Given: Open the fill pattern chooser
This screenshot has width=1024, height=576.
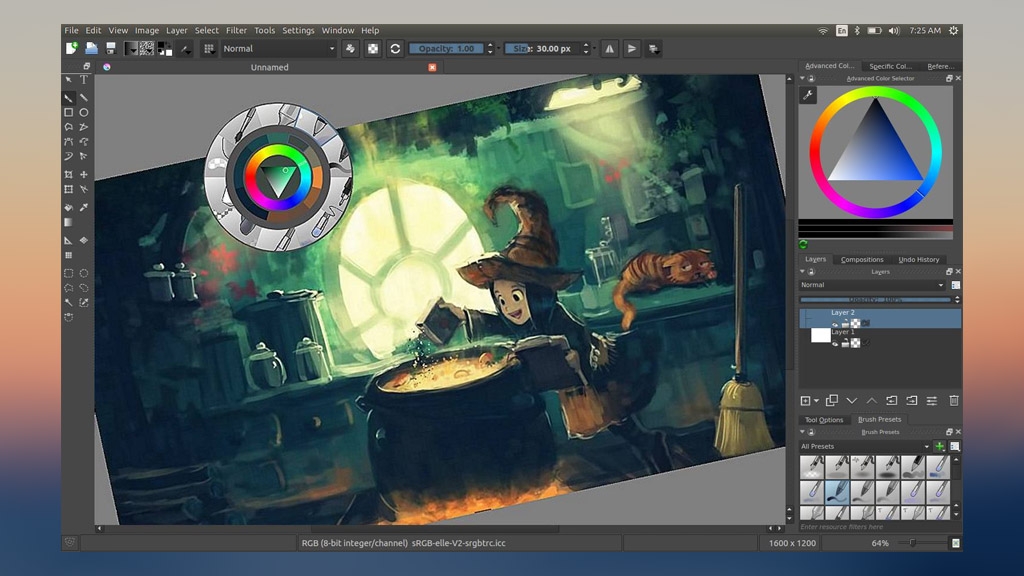Looking at the screenshot, I should pos(147,48).
